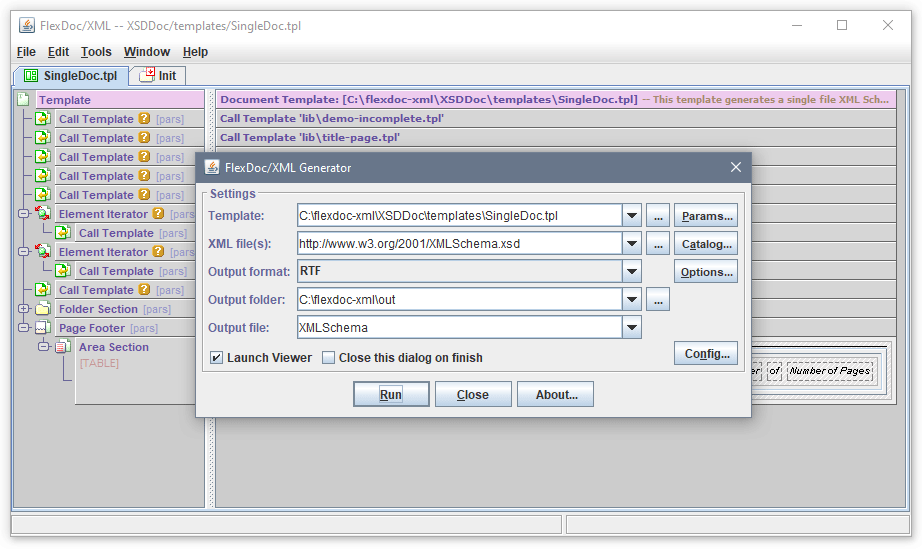Click the Catalog... button
The image size is (922, 549).
tap(706, 243)
